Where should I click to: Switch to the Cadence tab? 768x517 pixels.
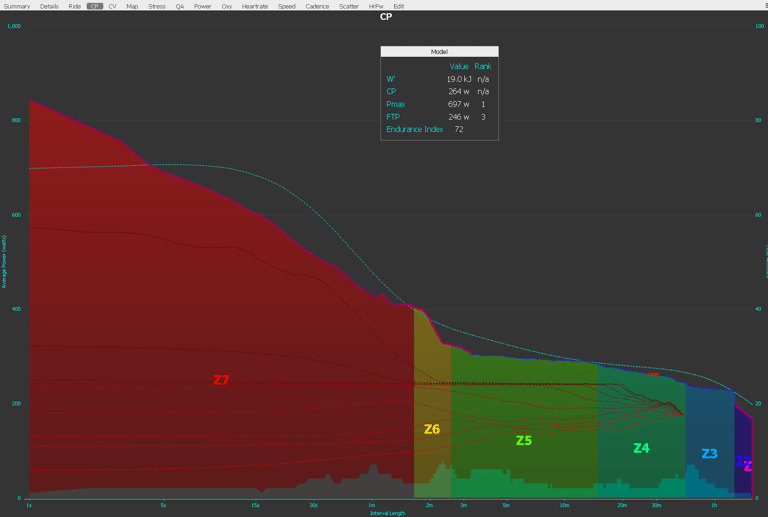tap(317, 6)
